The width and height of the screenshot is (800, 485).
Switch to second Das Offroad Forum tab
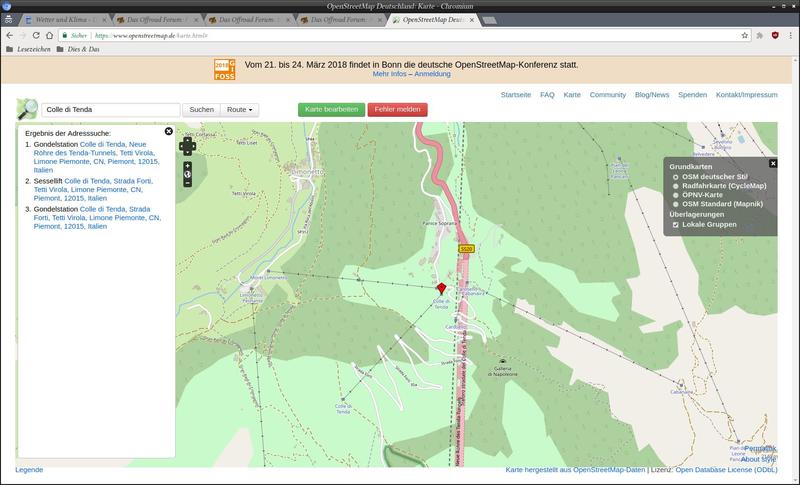249,20
